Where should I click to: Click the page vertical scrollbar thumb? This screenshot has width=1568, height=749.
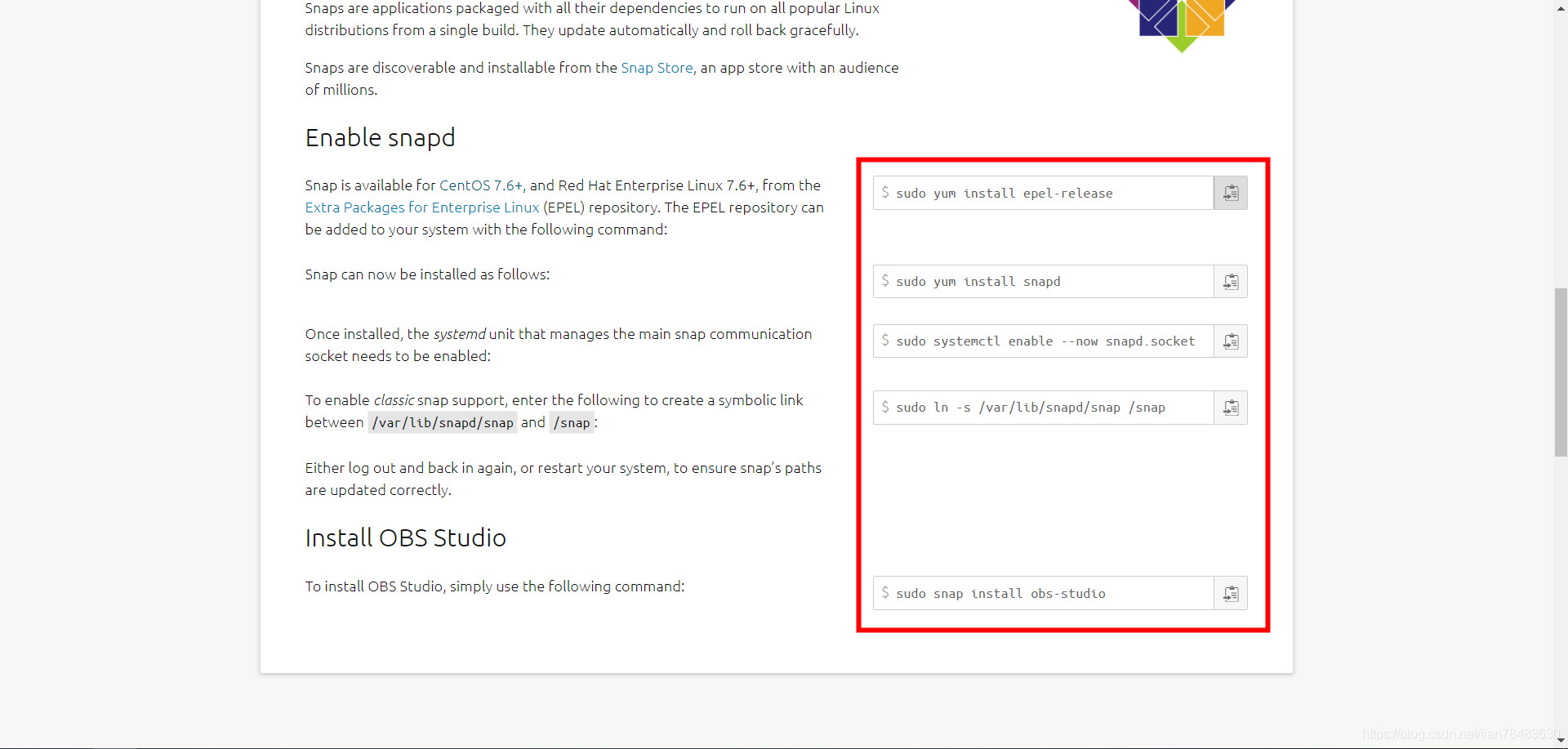(x=1561, y=372)
